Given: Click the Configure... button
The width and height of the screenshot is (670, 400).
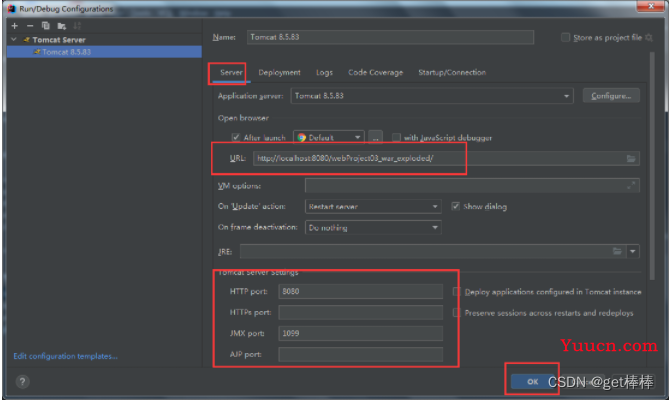Looking at the screenshot, I should point(611,96).
